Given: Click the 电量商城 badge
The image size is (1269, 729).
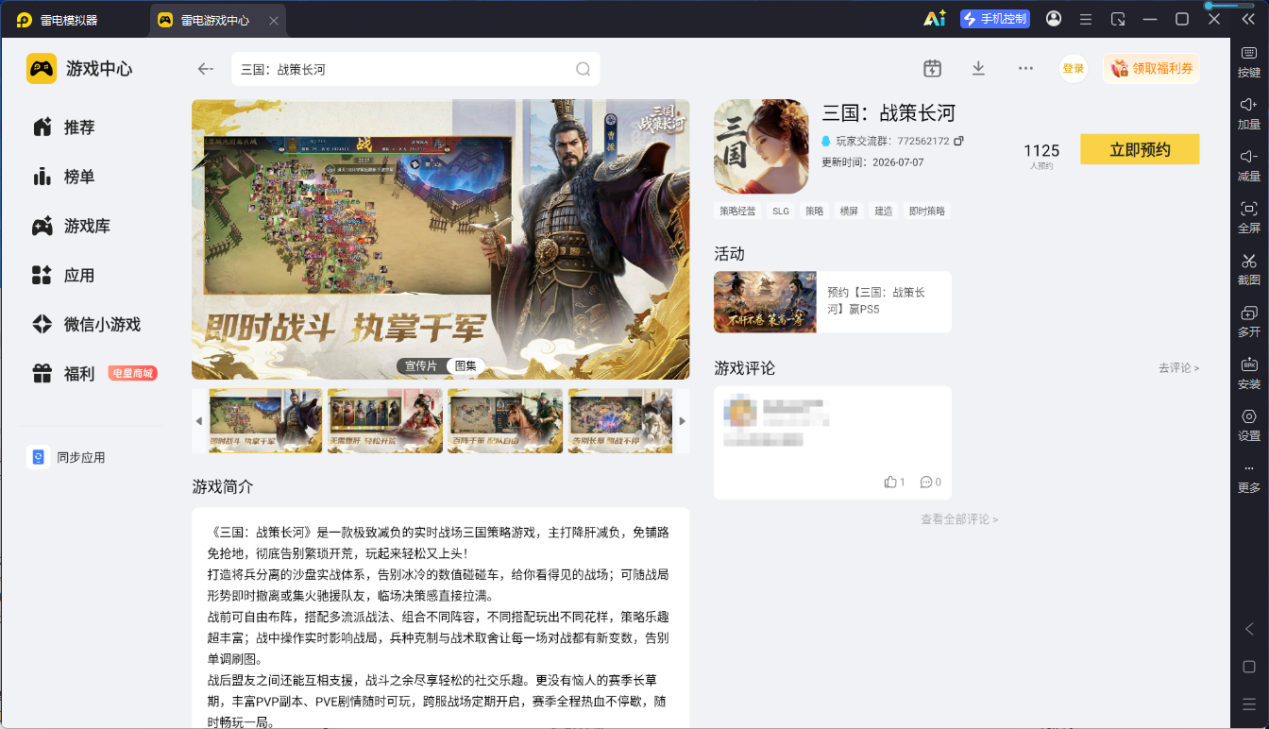Looking at the screenshot, I should pos(132,373).
